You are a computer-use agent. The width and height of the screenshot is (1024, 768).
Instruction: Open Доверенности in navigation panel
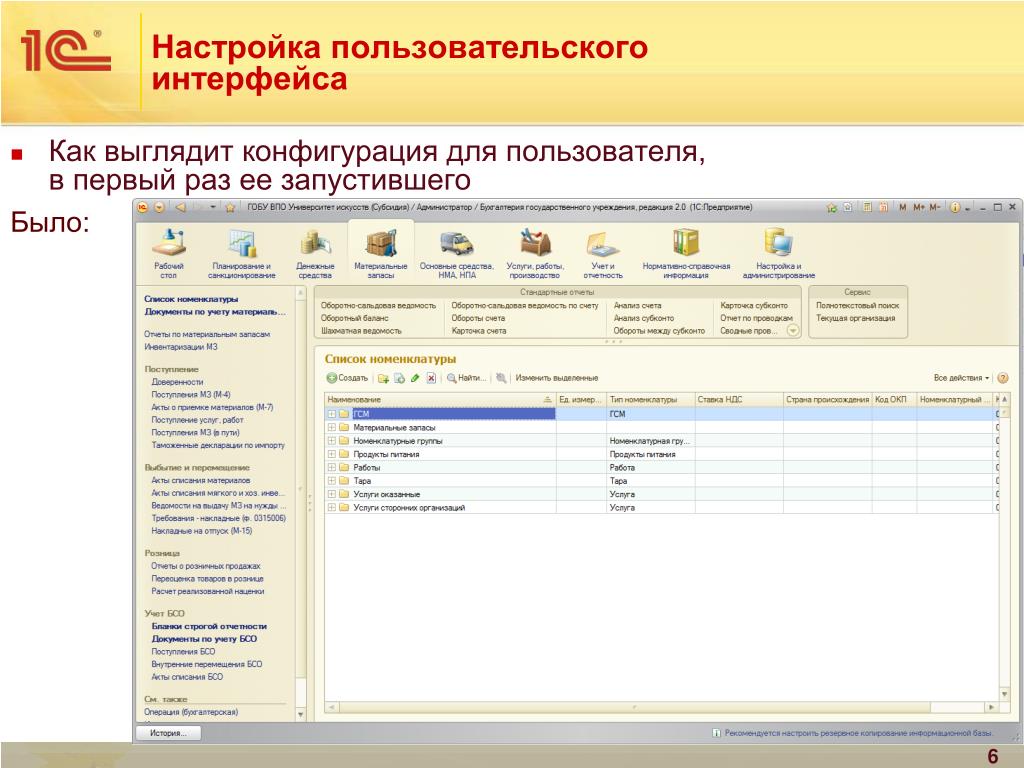[178, 382]
